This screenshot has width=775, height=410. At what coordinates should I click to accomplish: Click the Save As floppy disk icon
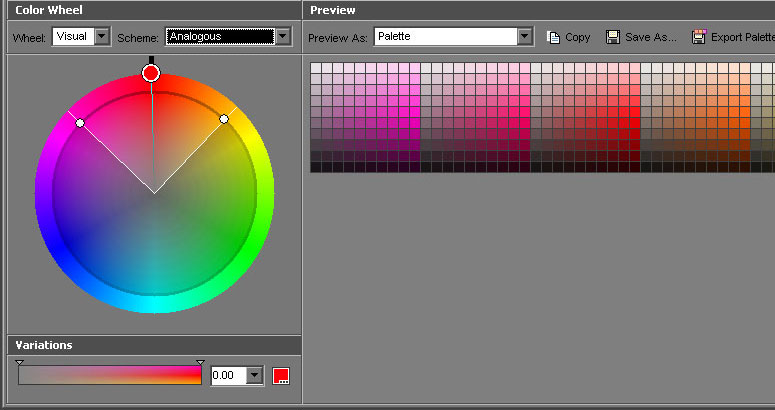coord(613,37)
